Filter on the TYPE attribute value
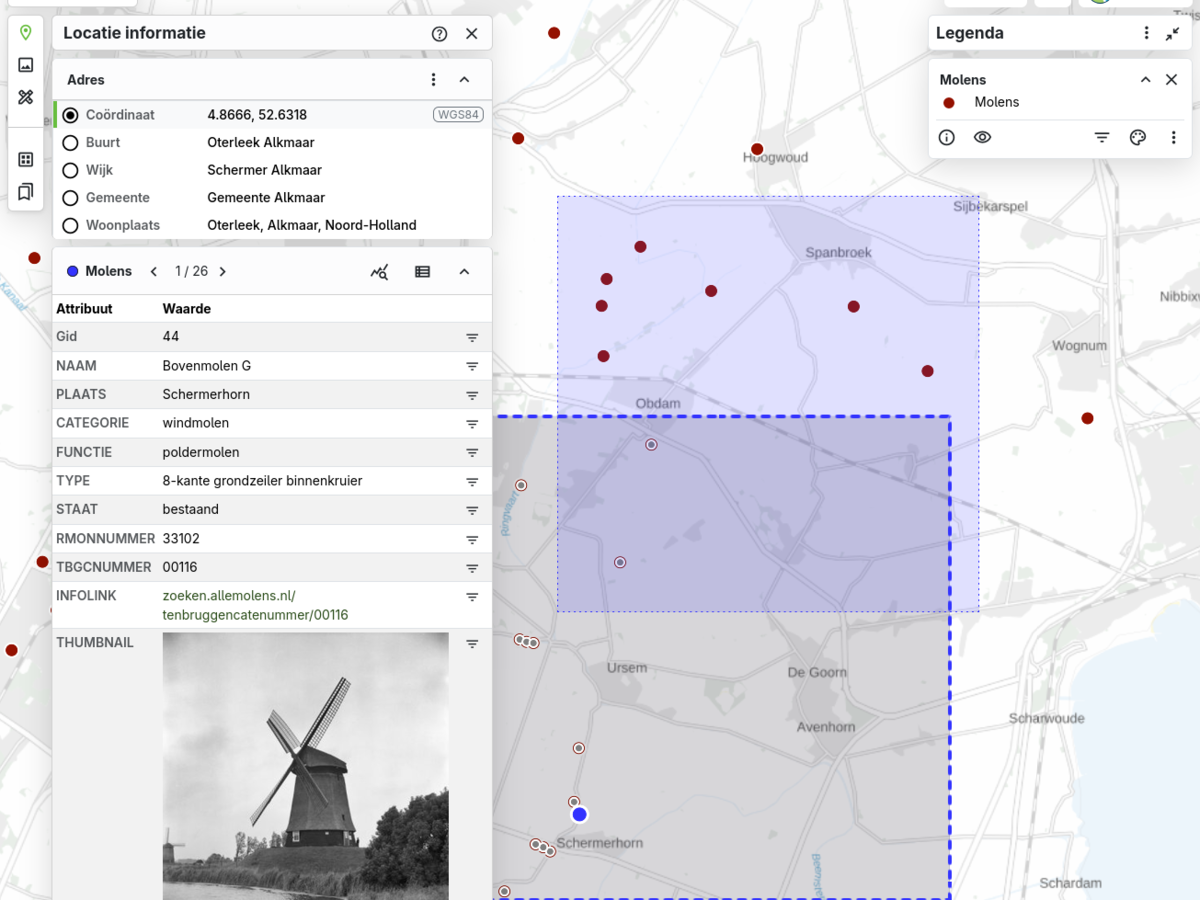Image resolution: width=1200 pixels, height=900 pixels. pyautogui.click(x=472, y=481)
